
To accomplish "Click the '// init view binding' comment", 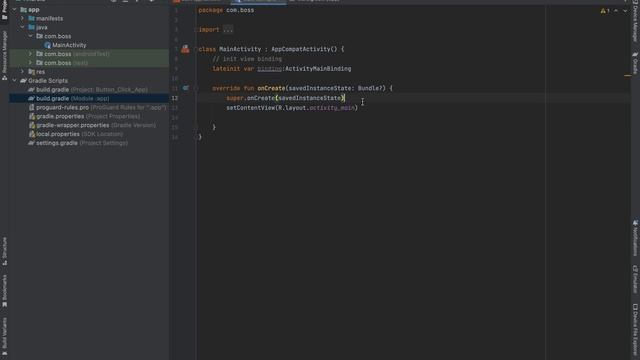I will pos(247,59).
